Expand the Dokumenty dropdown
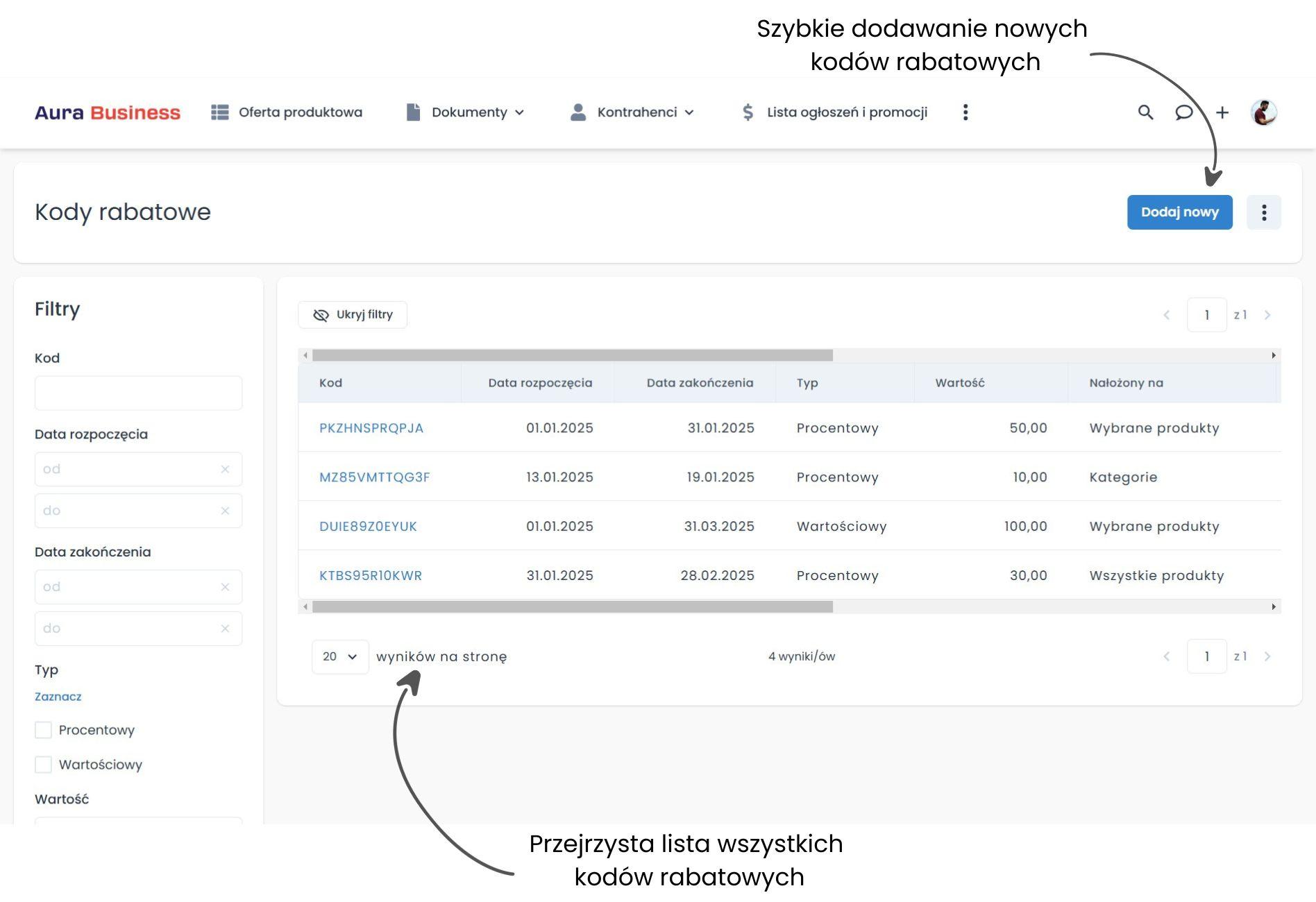 pos(519,112)
